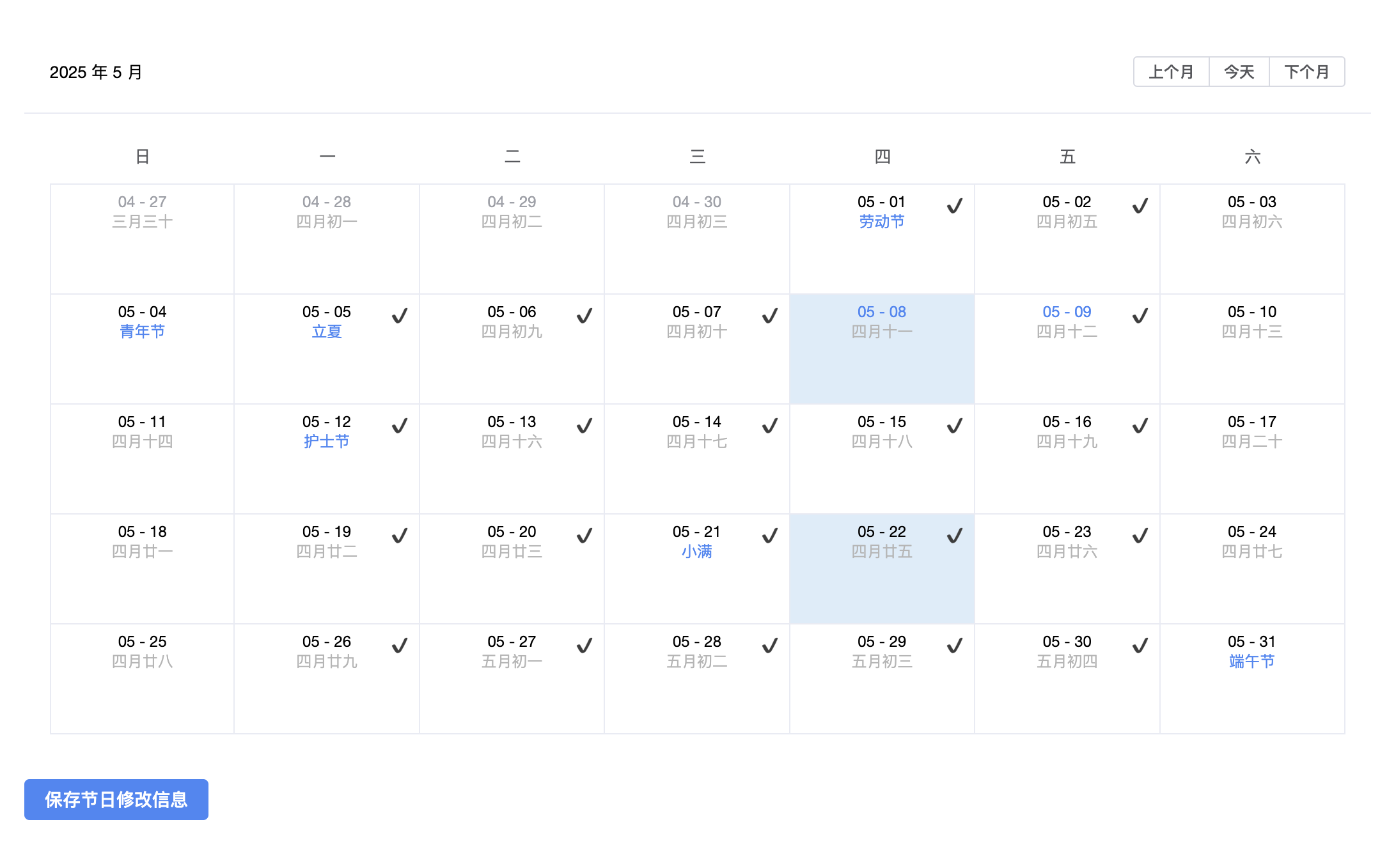The width and height of the screenshot is (1380, 868).
Task: Select the 05 - 04 青年节 date cell
Action: (x=142, y=349)
